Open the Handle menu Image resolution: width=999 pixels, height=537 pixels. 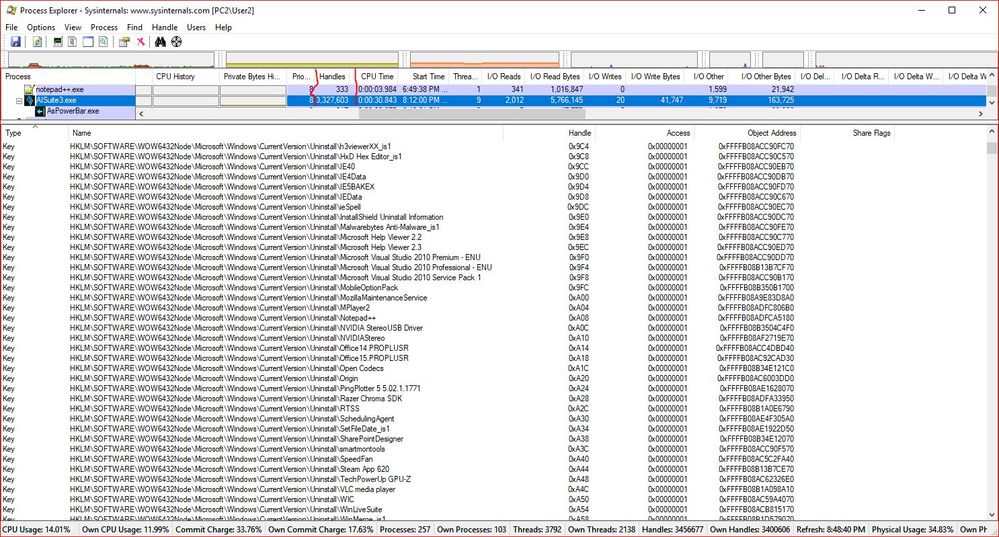click(x=164, y=27)
